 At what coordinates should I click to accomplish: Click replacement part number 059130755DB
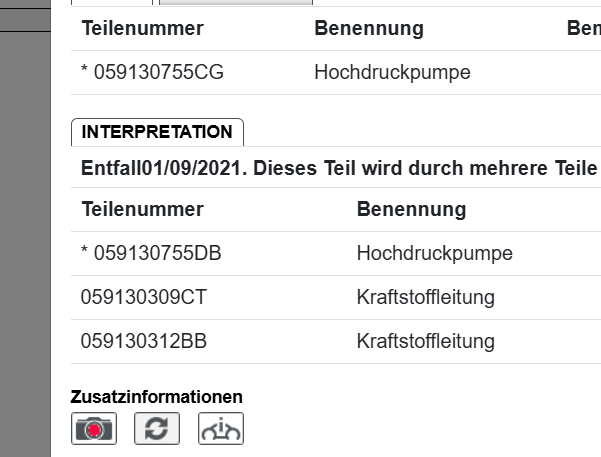[x=151, y=254]
